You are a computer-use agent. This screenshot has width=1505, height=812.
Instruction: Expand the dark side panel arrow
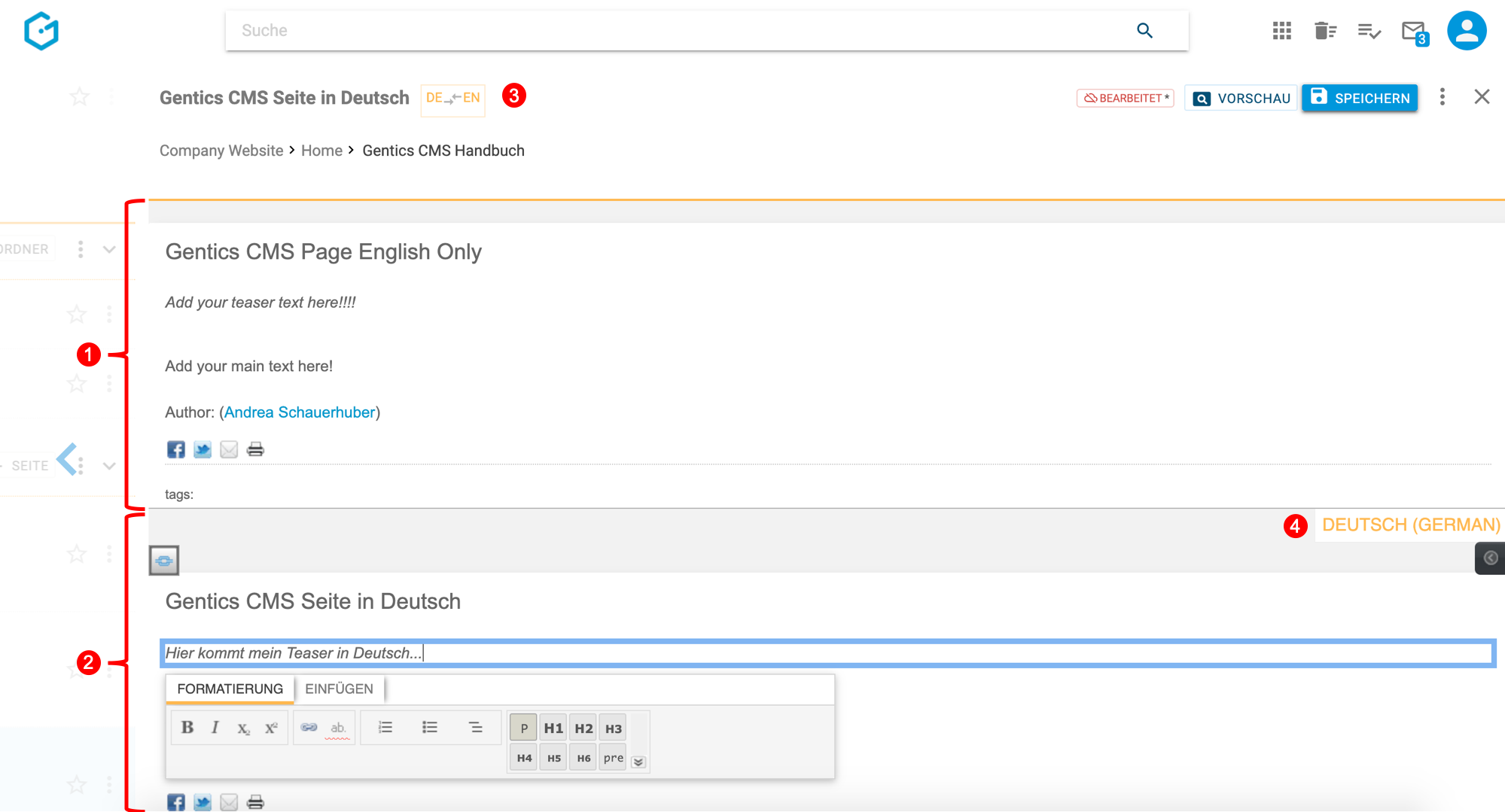[x=1490, y=558]
